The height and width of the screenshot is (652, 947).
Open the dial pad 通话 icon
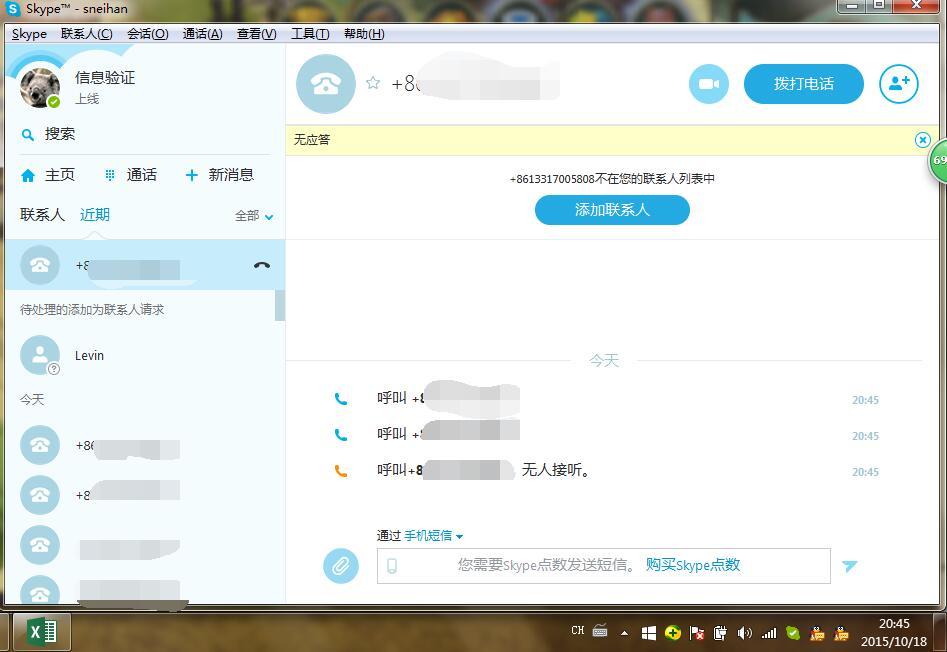click(110, 175)
